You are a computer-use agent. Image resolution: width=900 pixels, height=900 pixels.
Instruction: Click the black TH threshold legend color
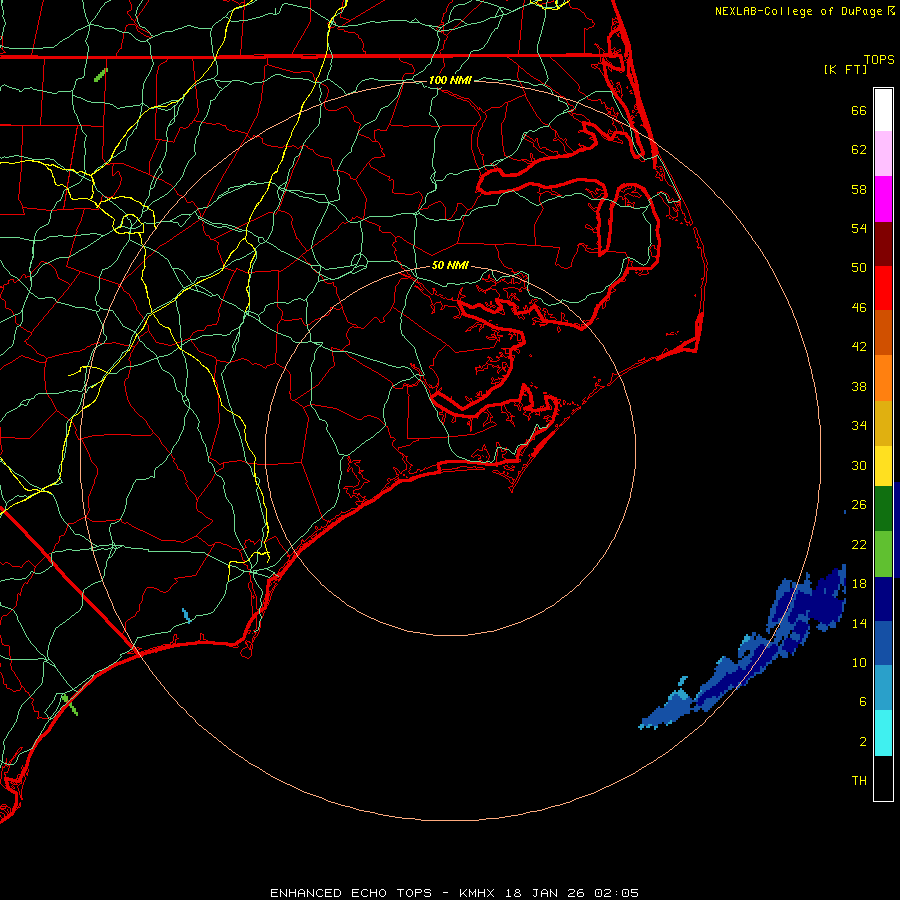point(883,778)
